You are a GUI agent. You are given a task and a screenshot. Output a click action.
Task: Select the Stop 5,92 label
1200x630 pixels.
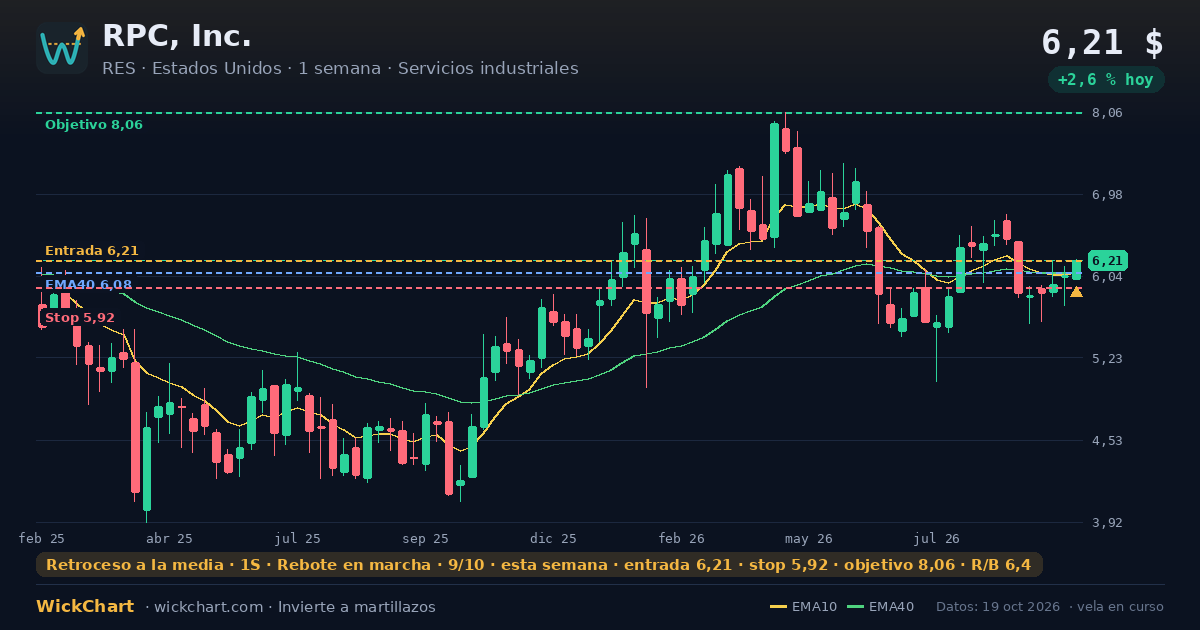tap(79, 318)
